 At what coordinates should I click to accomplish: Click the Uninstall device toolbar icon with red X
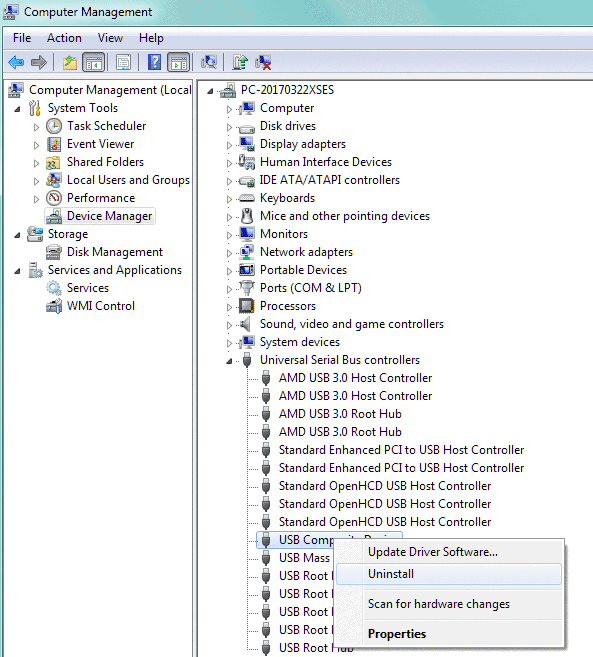[263, 62]
